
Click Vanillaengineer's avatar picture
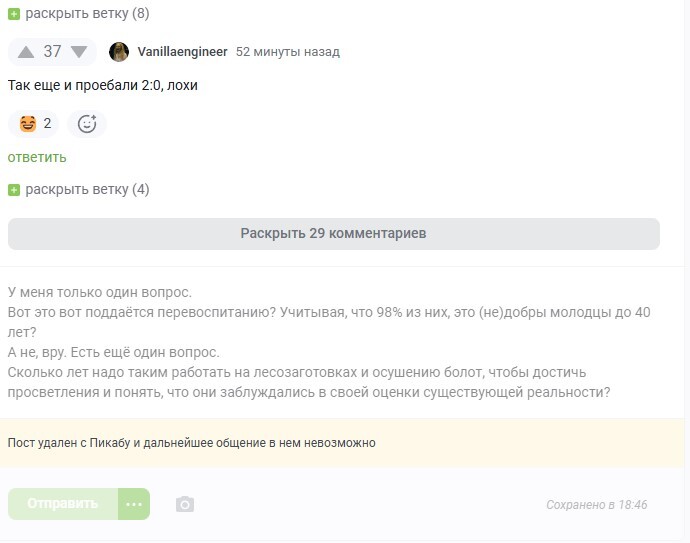pyautogui.click(x=119, y=52)
